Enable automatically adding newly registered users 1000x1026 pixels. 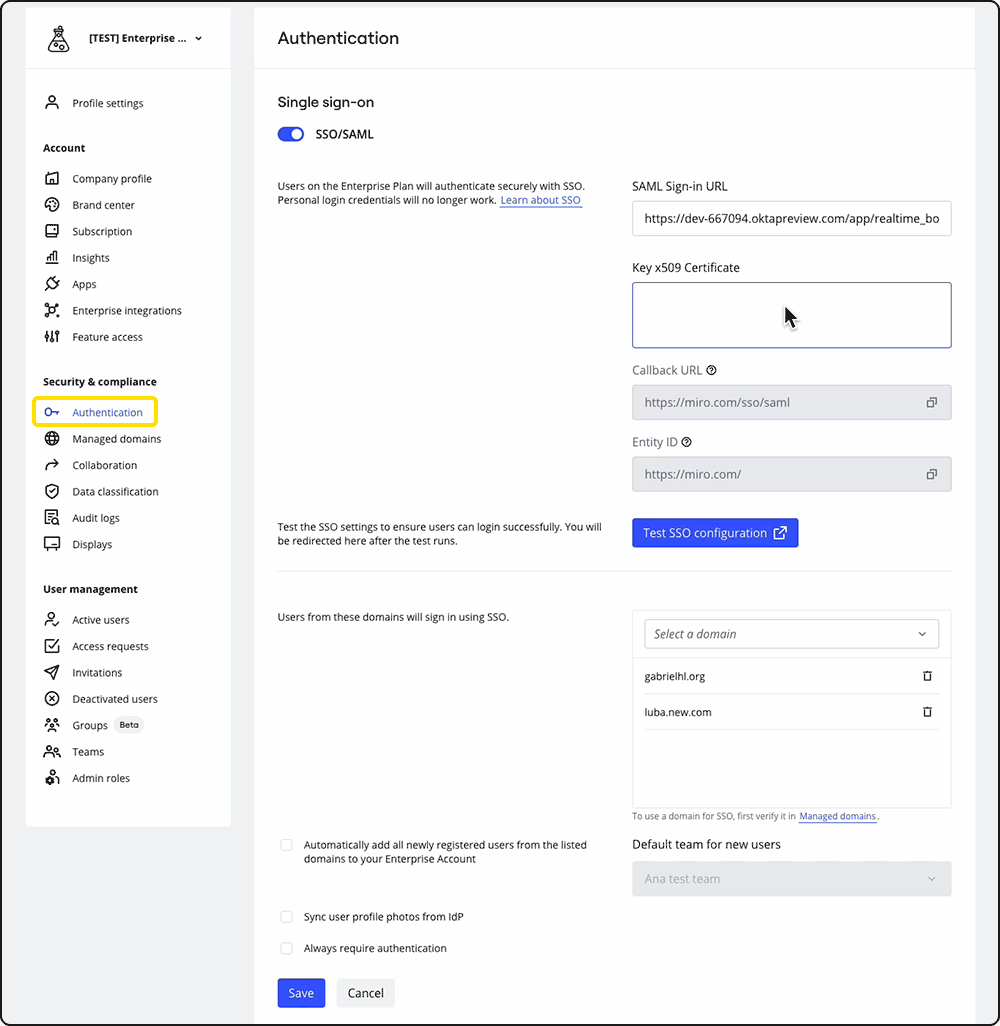tap(287, 845)
